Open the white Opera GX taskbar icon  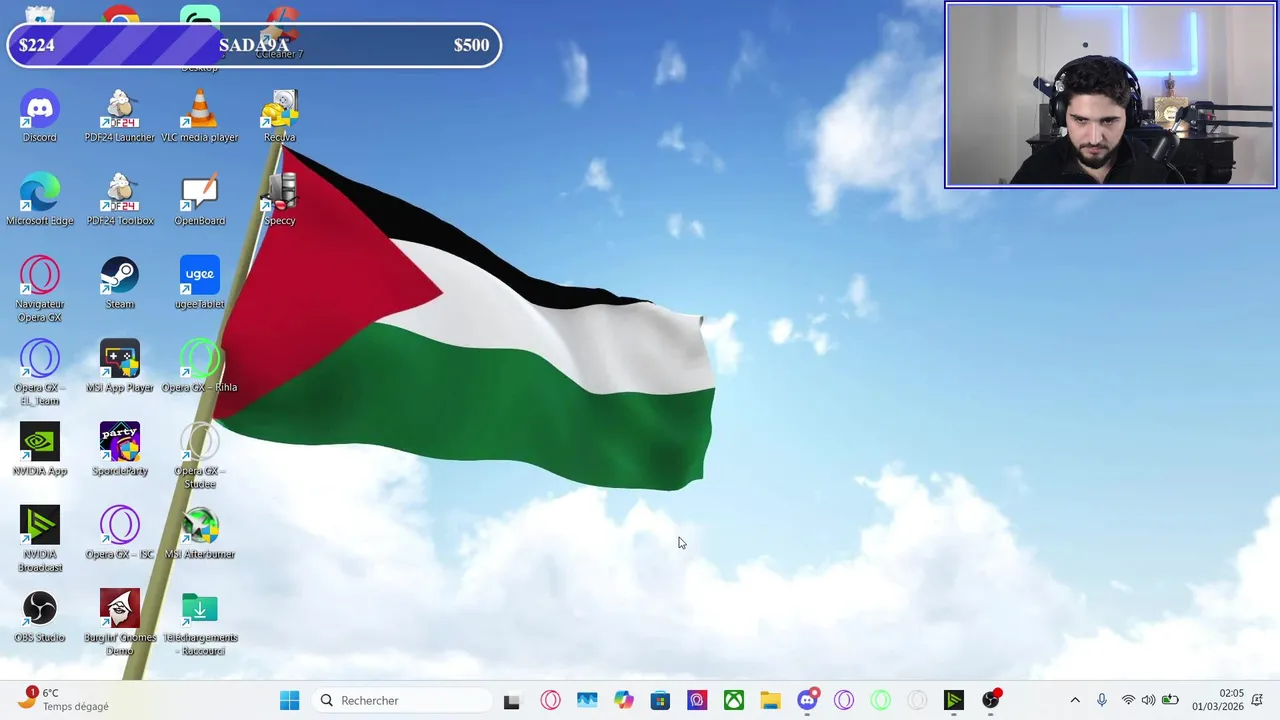[917, 700]
